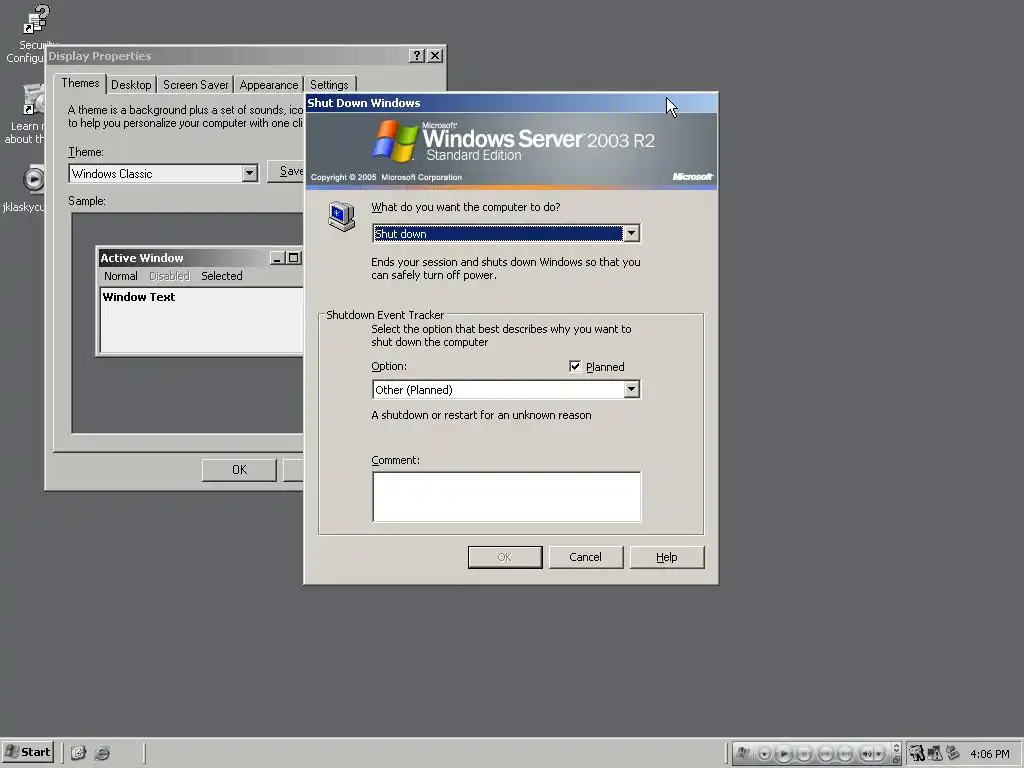1024x768 pixels.
Task: Click 'Disabled' in sample Active Window menu
Action: coord(168,276)
